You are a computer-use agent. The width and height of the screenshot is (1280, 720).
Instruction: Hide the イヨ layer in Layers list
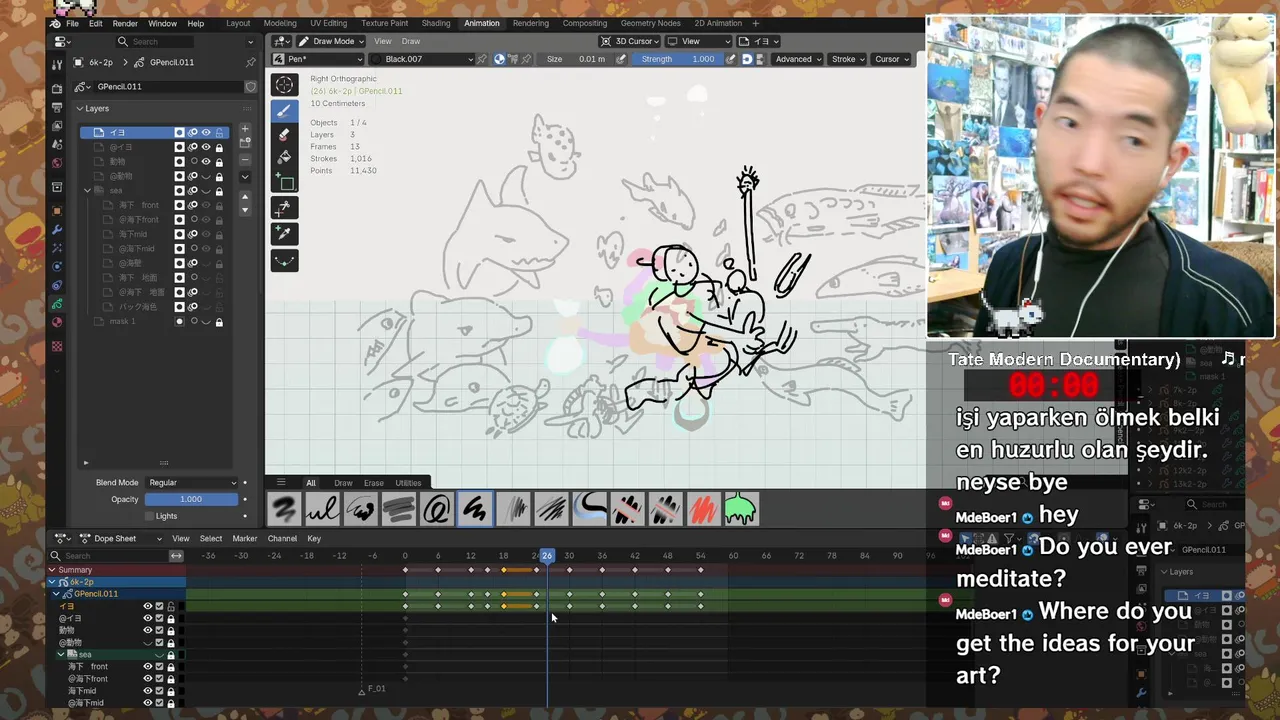pos(206,132)
